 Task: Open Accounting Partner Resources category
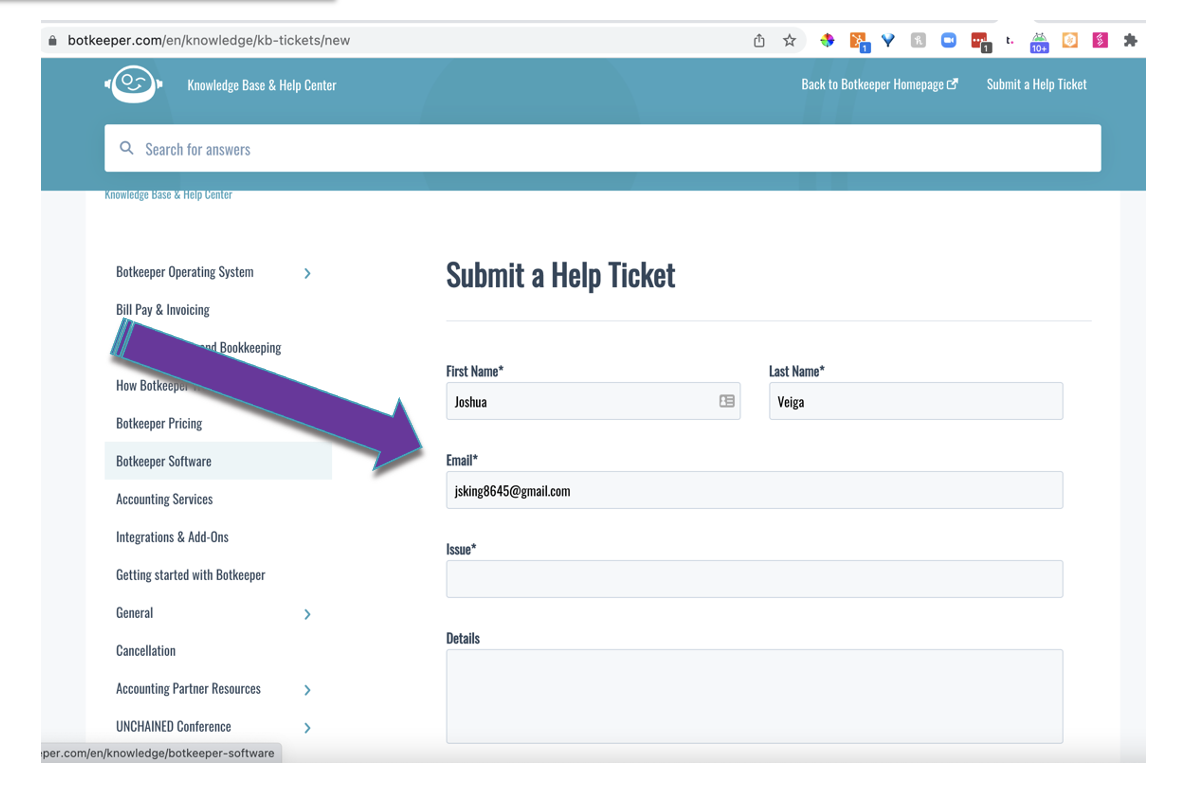(x=188, y=688)
